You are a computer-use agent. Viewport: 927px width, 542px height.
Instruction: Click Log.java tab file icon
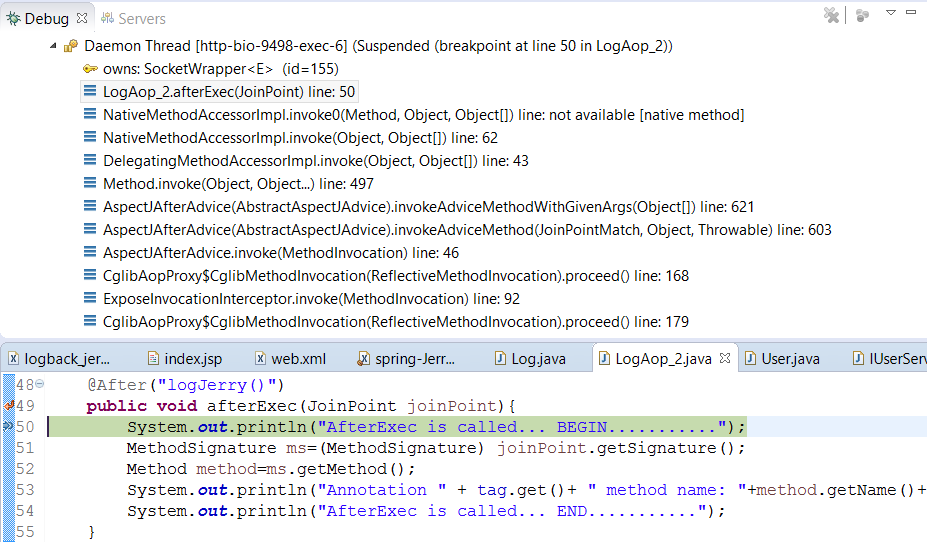(x=500, y=358)
